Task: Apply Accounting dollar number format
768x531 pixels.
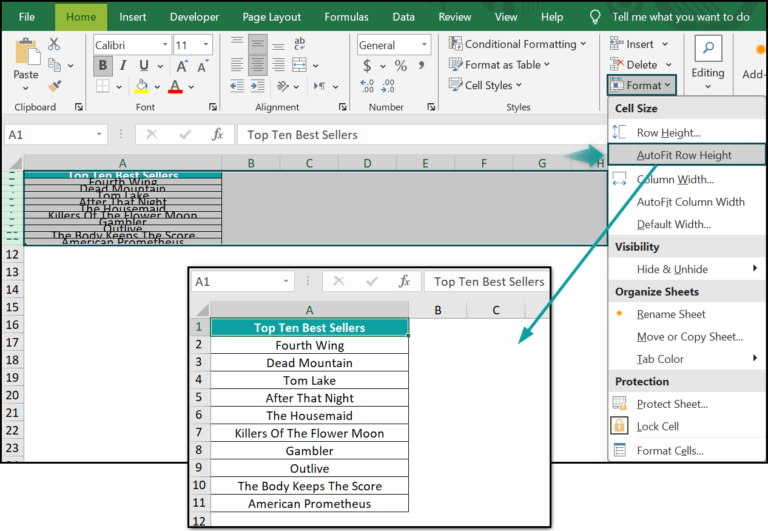Action: pyautogui.click(x=367, y=66)
